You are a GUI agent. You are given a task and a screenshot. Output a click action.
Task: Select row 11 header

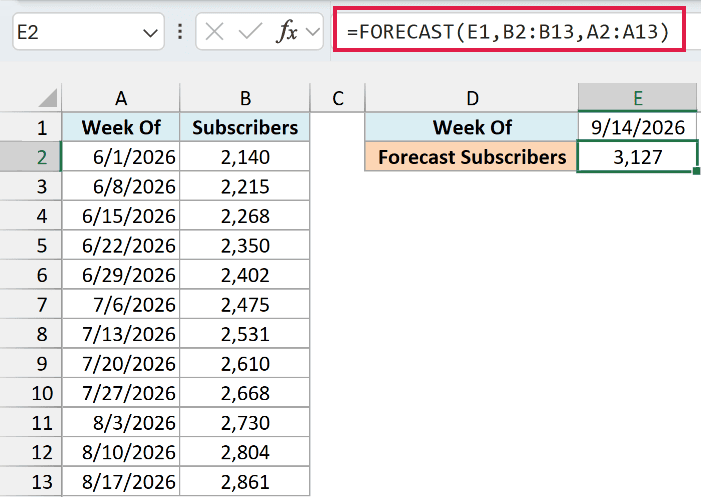(x=30, y=422)
